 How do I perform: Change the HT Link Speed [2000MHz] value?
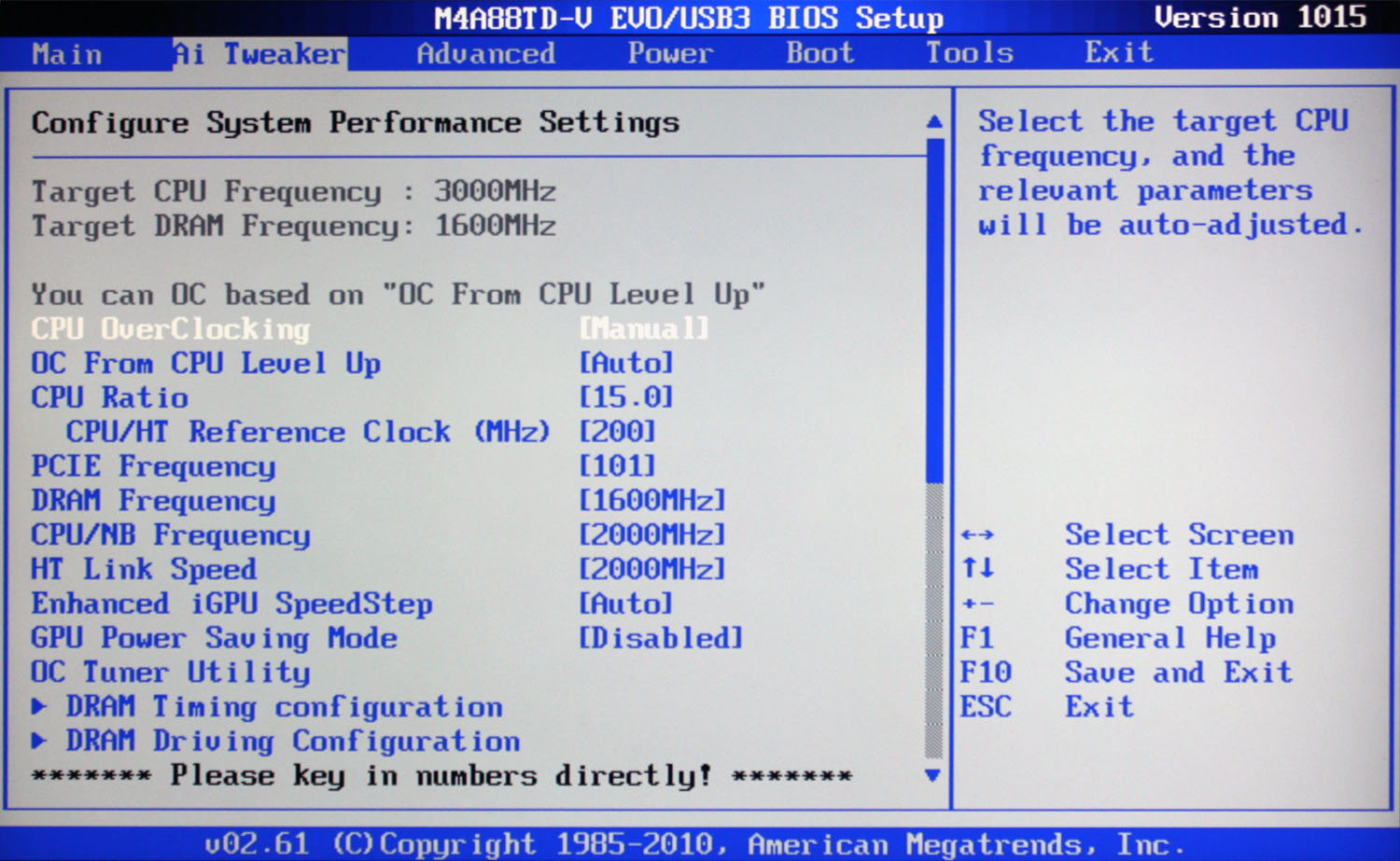coord(652,569)
